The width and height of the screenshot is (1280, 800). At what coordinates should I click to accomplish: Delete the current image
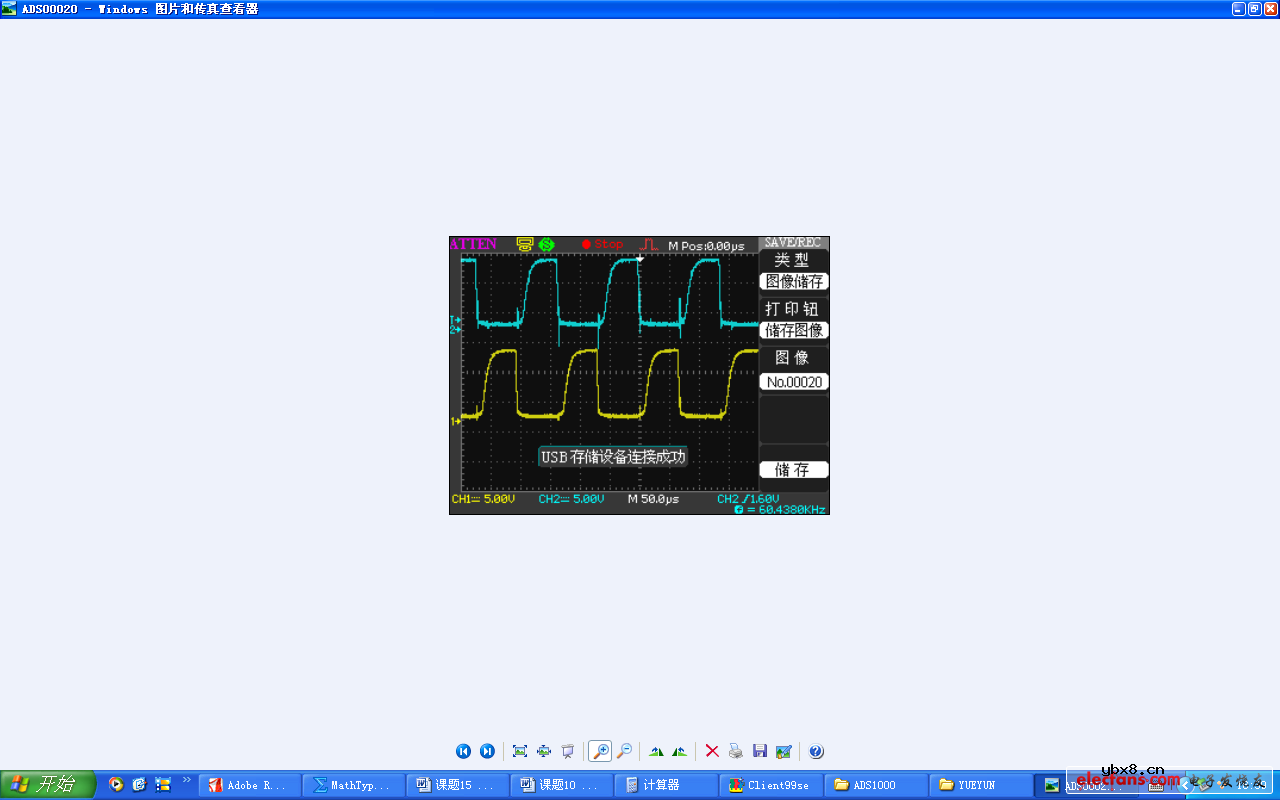(712, 751)
